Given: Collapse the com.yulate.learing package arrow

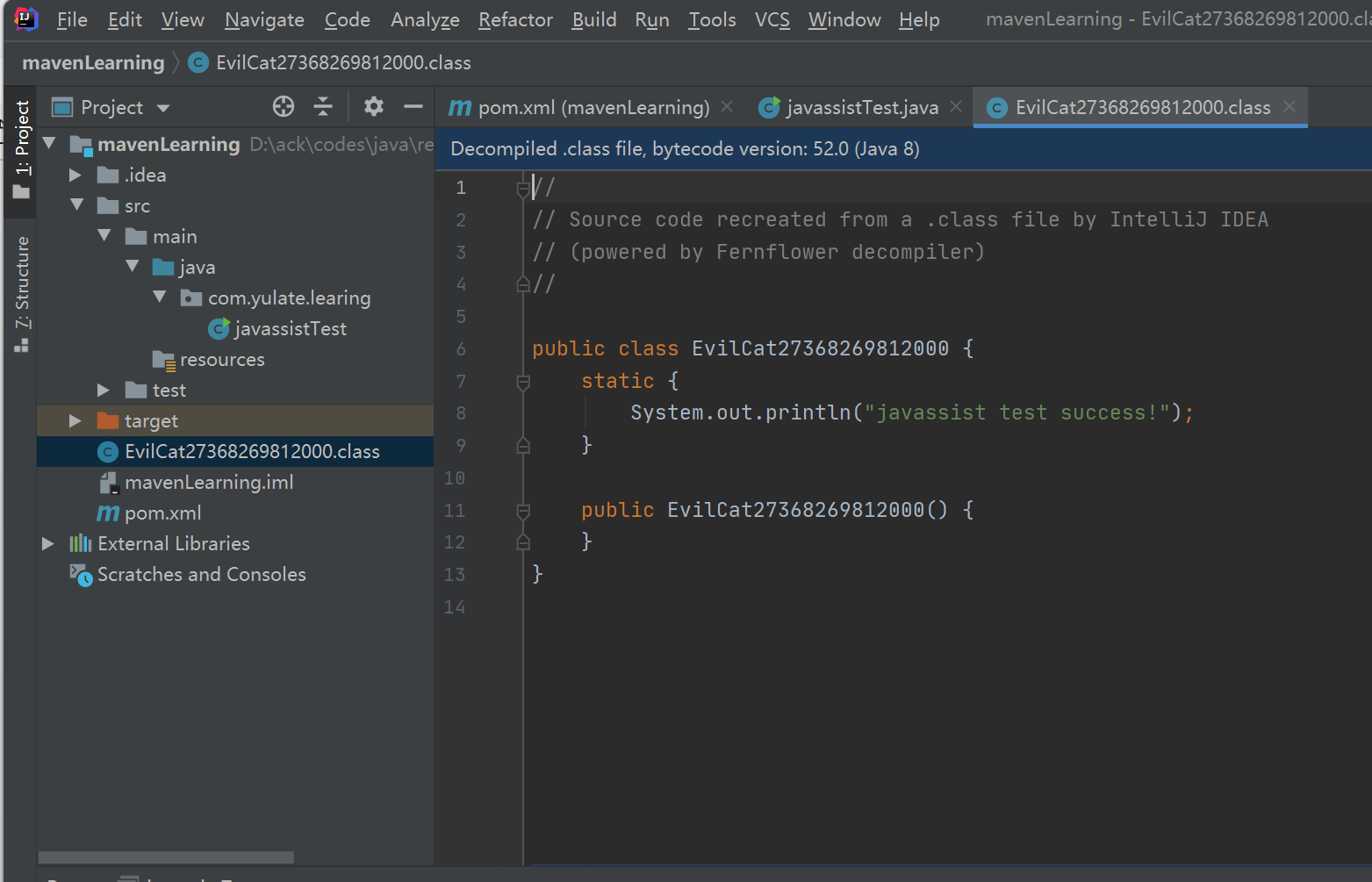Looking at the screenshot, I should tap(160, 297).
